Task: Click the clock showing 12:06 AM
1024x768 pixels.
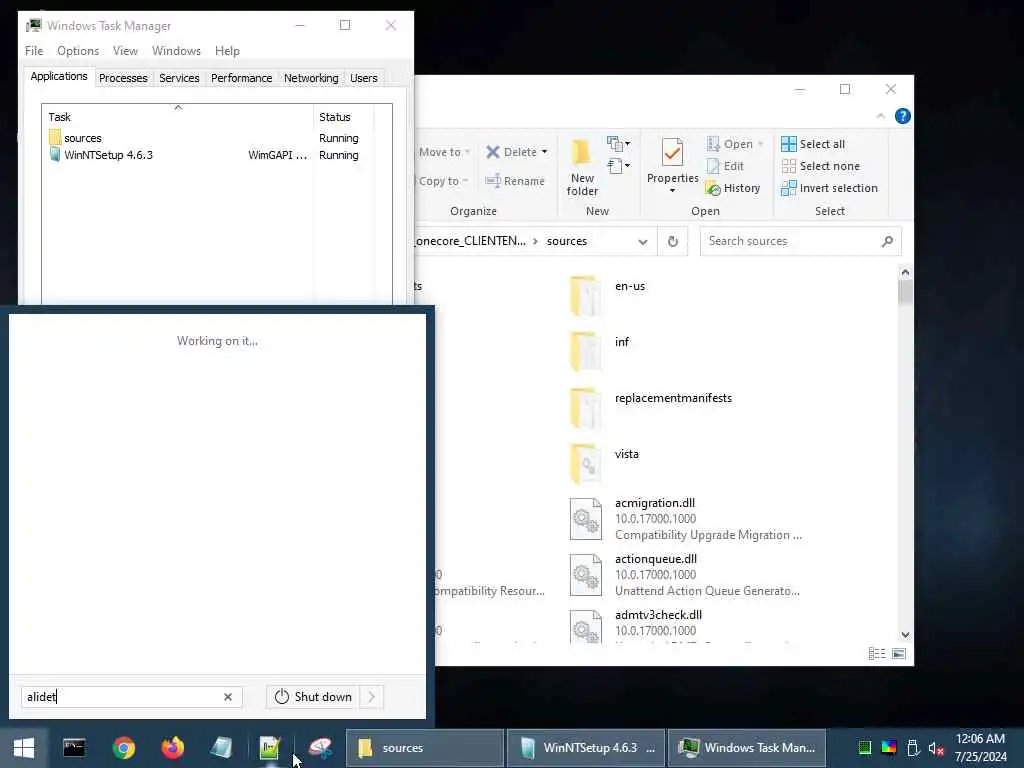Action: [x=980, y=739]
